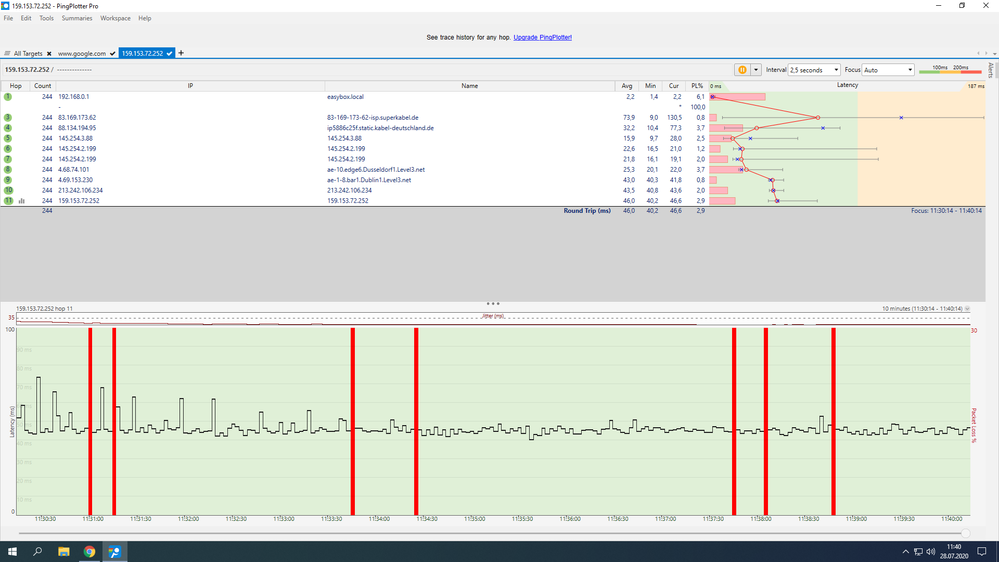Screen dimensions: 999x562
Task: Open the Focus dropdown set to Auto
Action: point(888,70)
